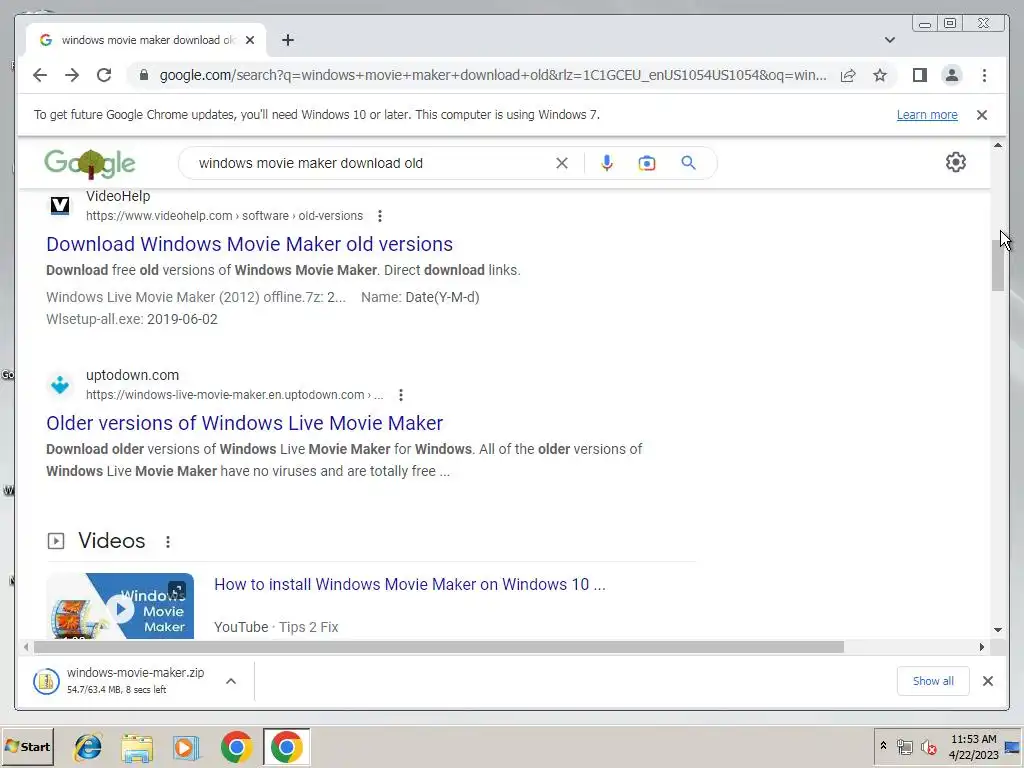
Task: Open Google quick settings gear
Action: point(955,162)
